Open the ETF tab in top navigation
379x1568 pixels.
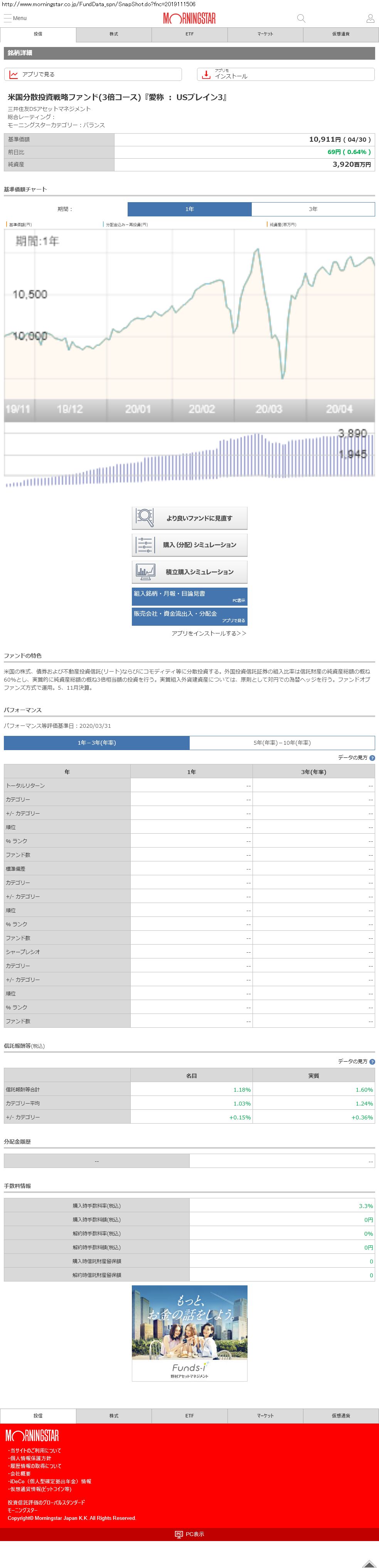pos(190,34)
